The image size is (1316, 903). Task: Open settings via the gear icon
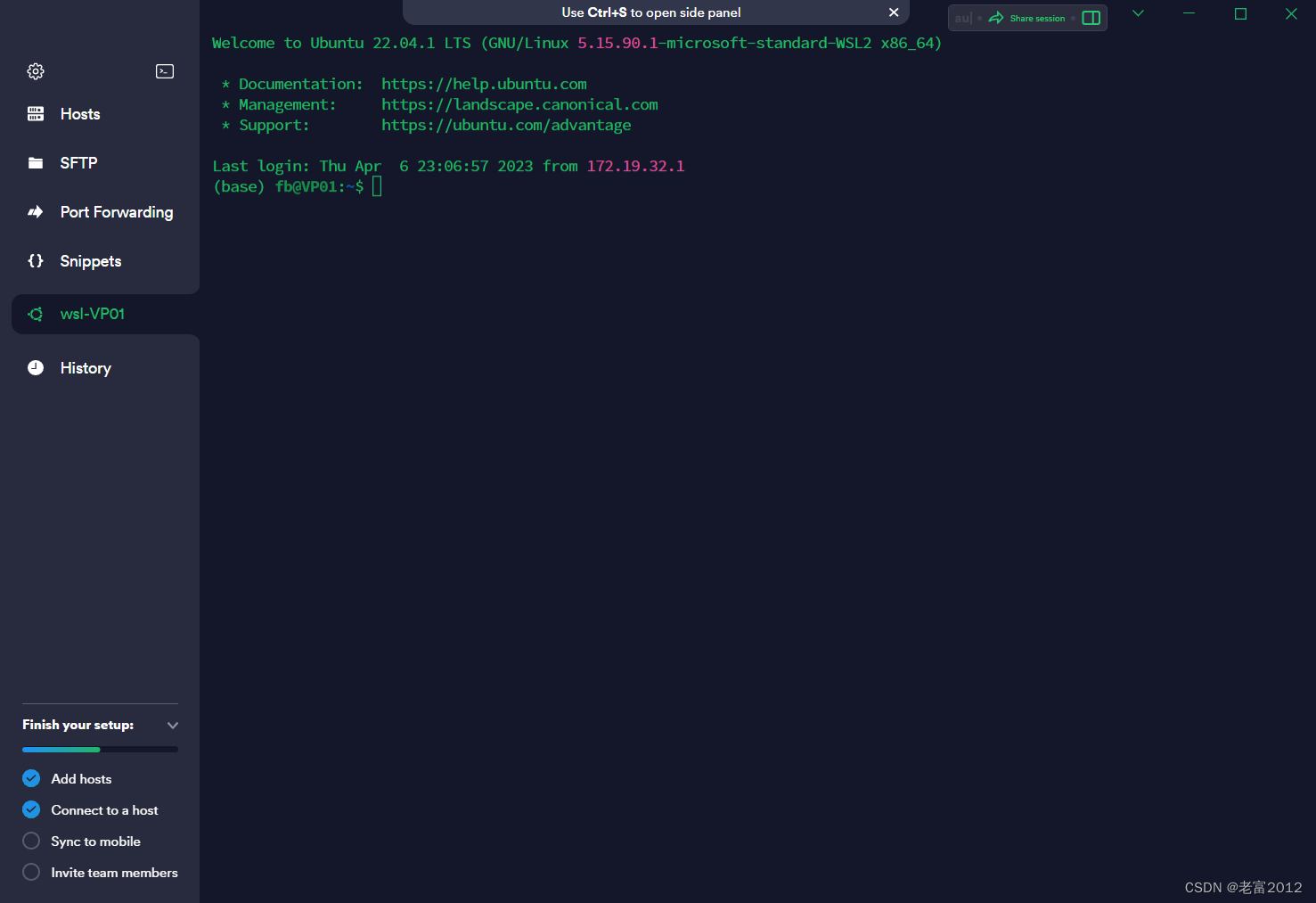(x=36, y=71)
